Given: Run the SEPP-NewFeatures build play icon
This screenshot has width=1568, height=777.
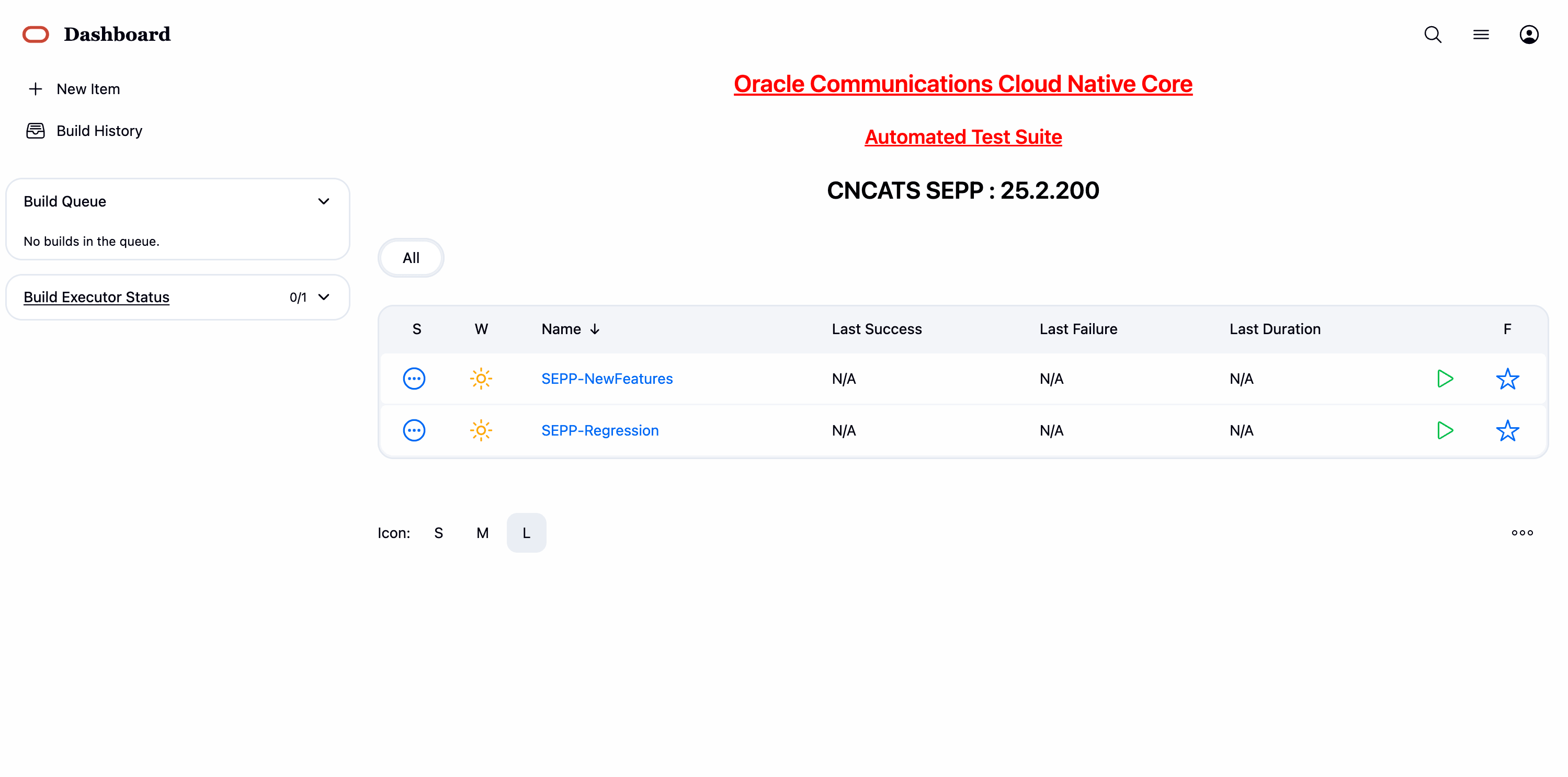Looking at the screenshot, I should point(1445,379).
